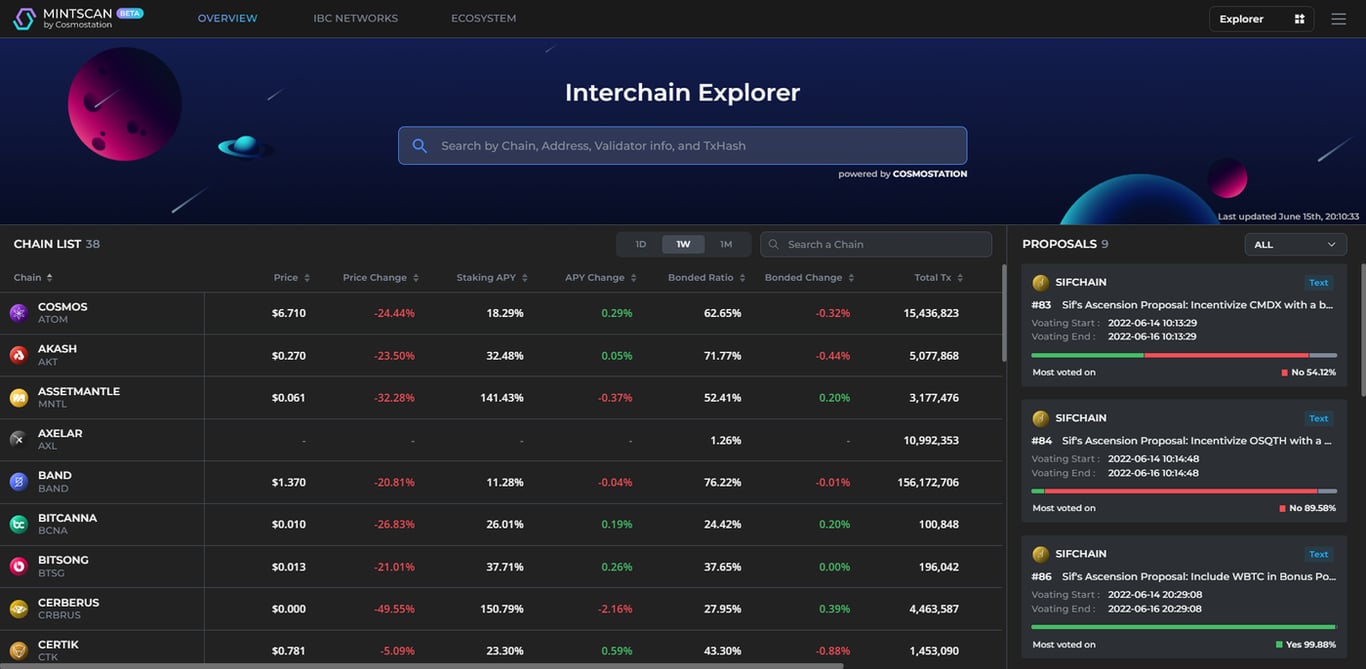Click the vote progress bar of proposal #84
Screen dimensions: 1366x669
click(1184, 491)
